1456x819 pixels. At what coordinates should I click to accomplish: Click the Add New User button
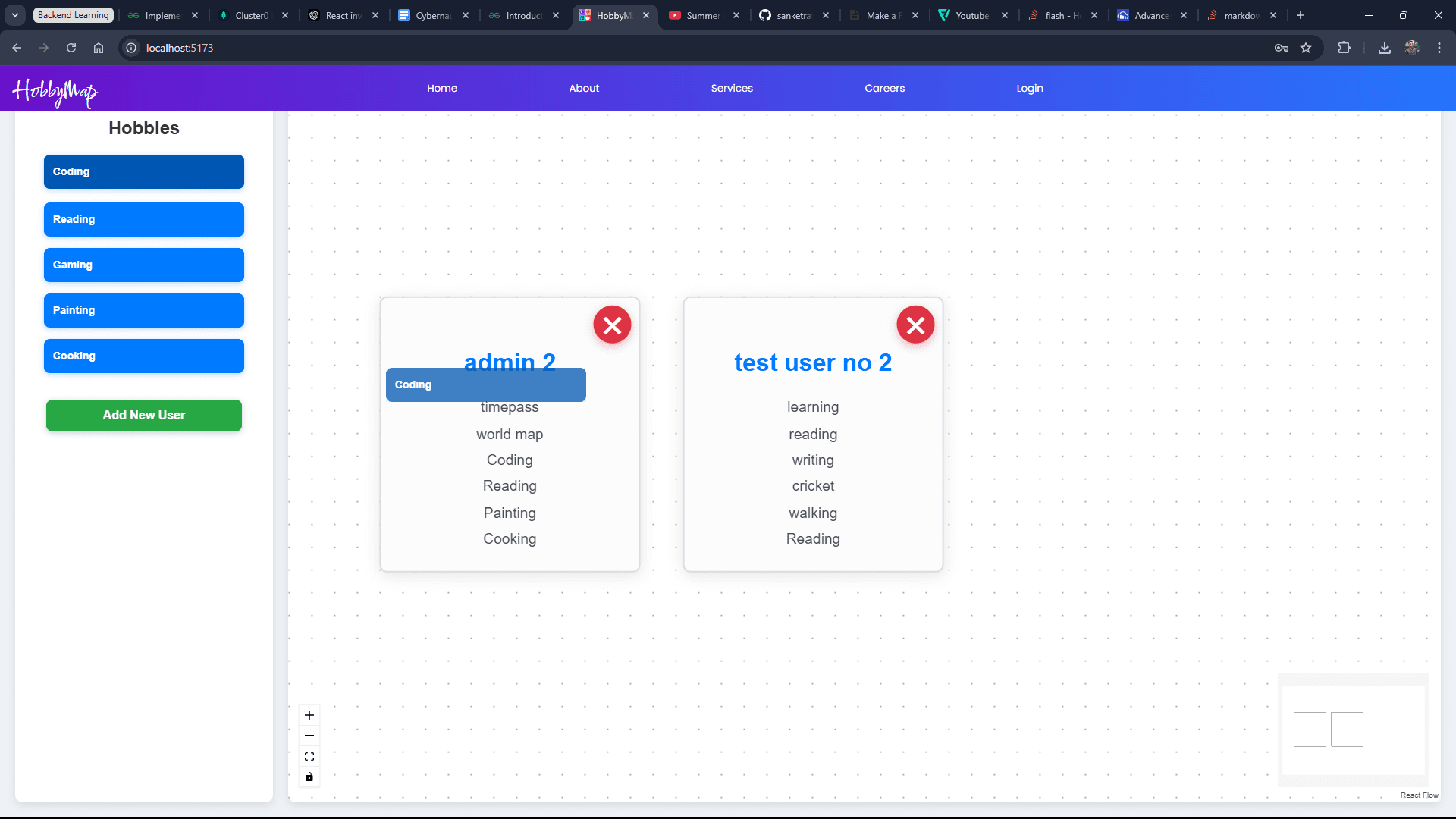[144, 416]
